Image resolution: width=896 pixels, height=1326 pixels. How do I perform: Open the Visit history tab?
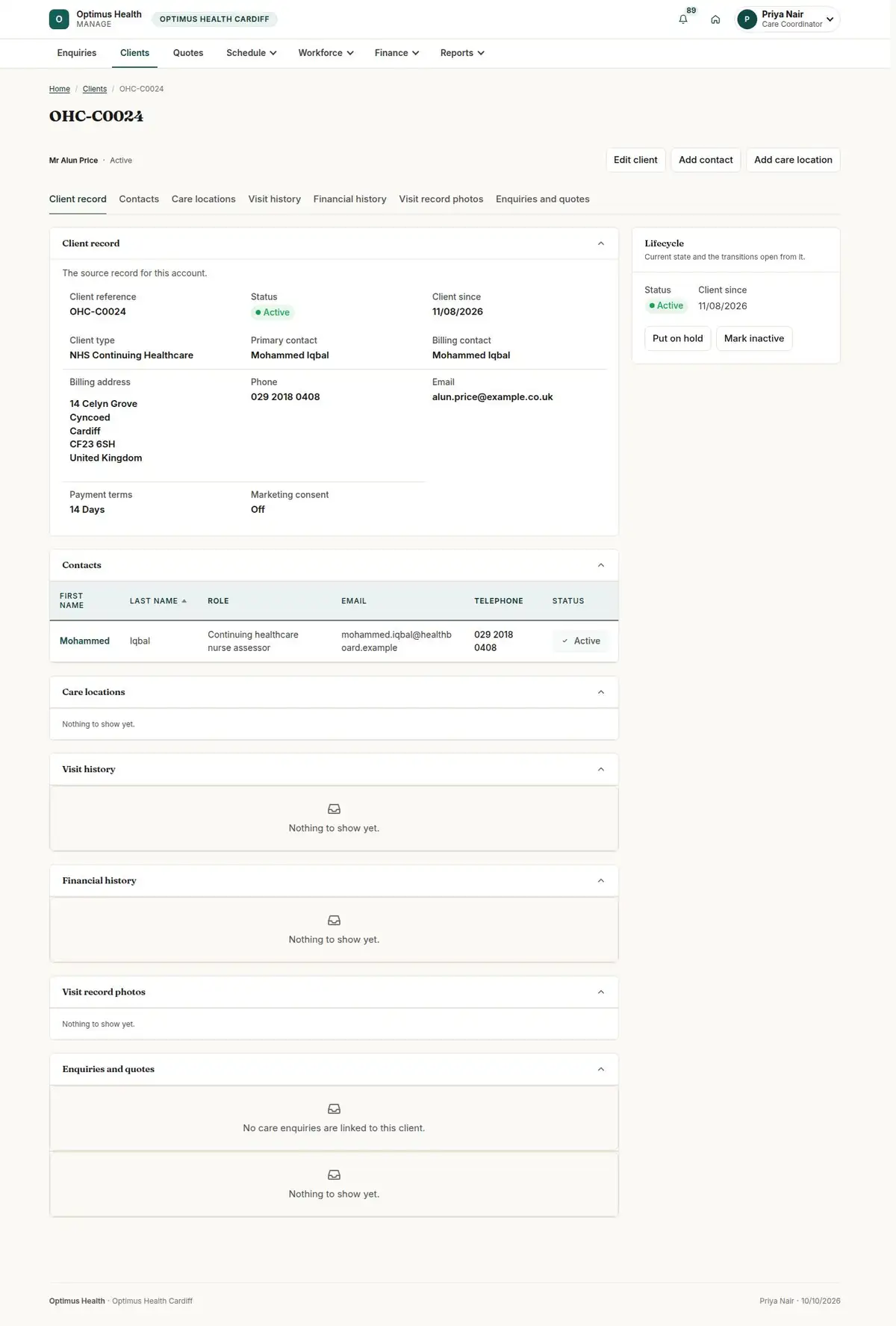pos(275,199)
